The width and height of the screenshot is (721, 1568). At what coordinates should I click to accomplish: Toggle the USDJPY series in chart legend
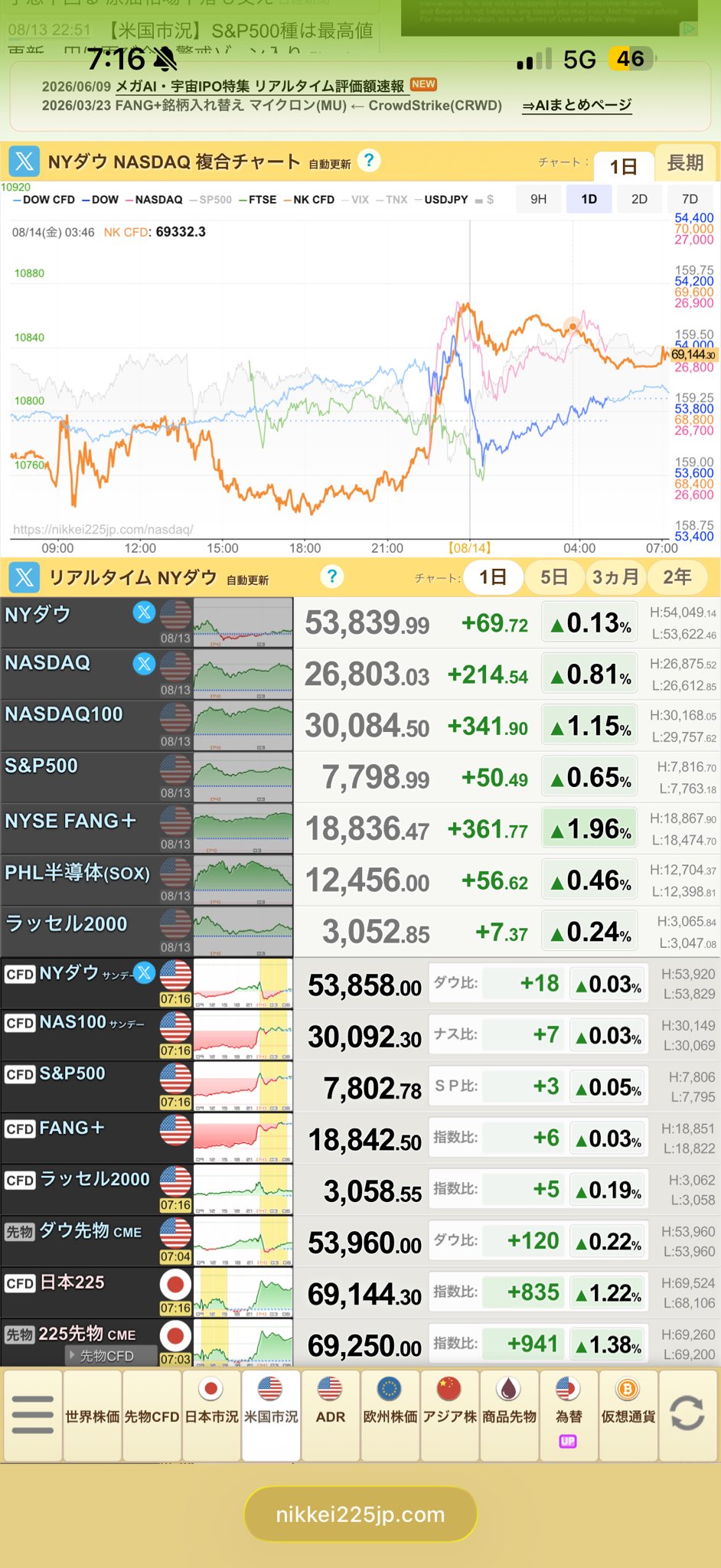441,200
